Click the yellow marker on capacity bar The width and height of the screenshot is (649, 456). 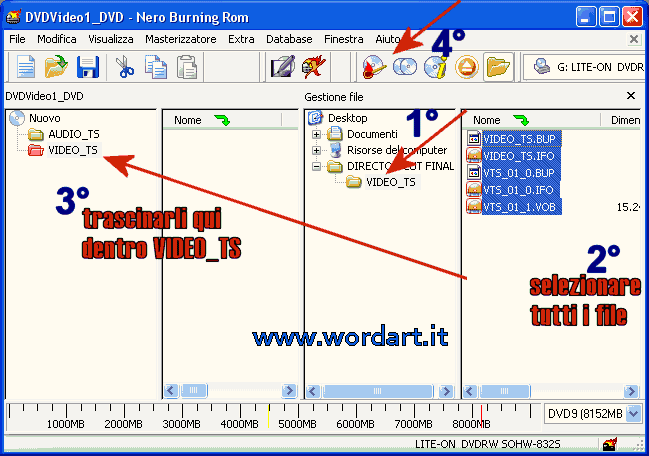[269, 416]
